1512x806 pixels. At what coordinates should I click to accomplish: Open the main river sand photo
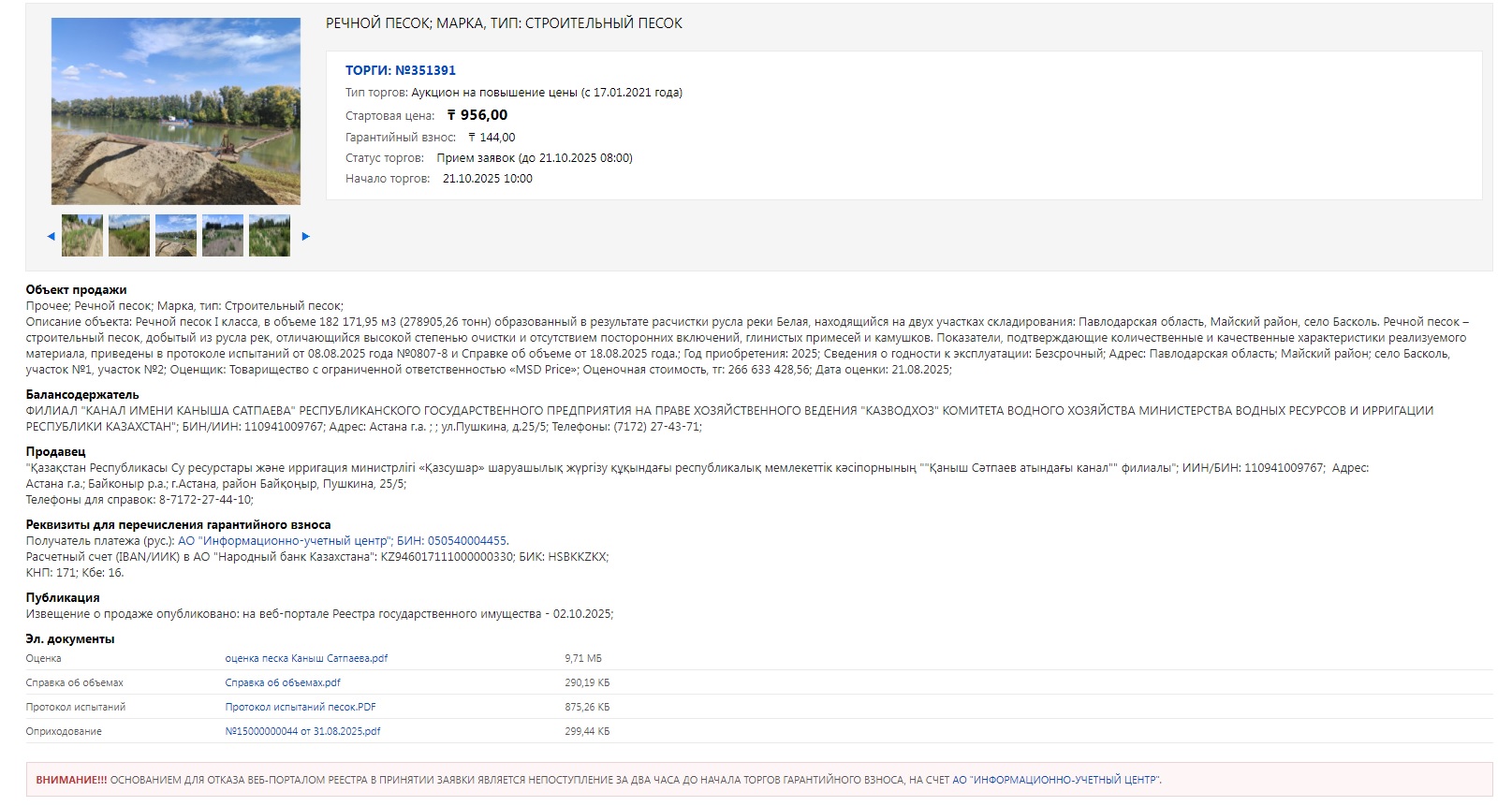176,110
